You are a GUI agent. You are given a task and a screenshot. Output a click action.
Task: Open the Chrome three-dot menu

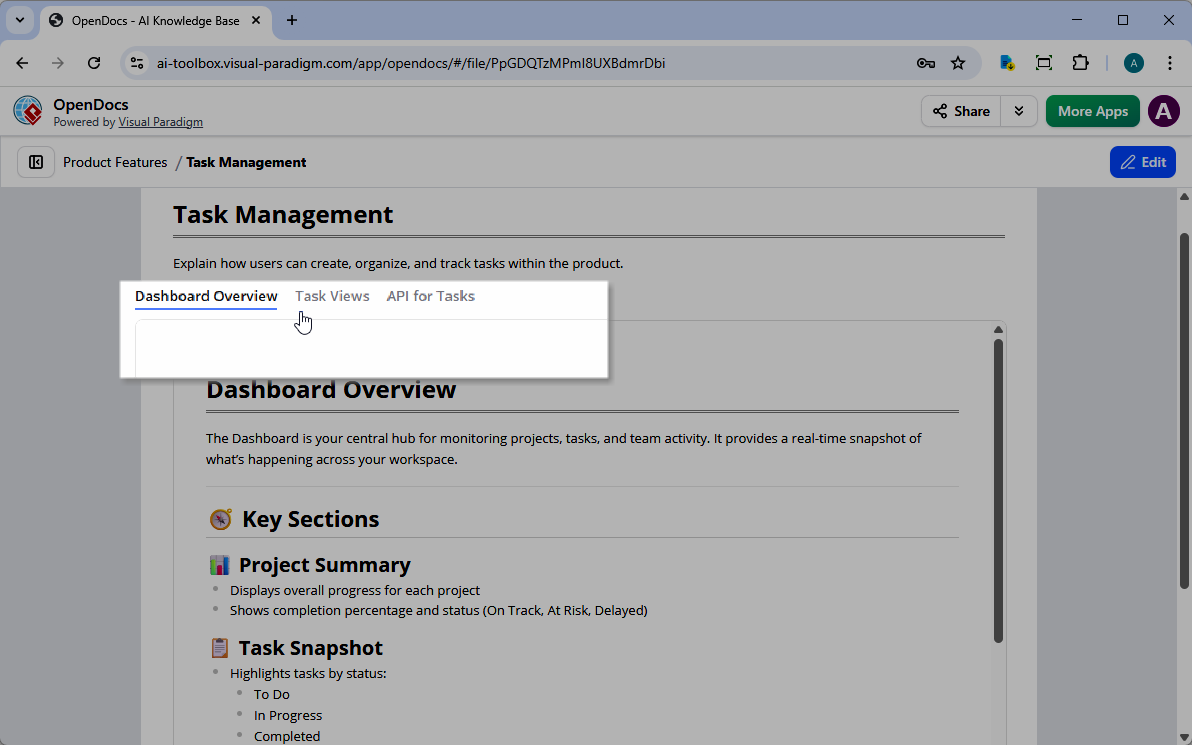point(1170,62)
